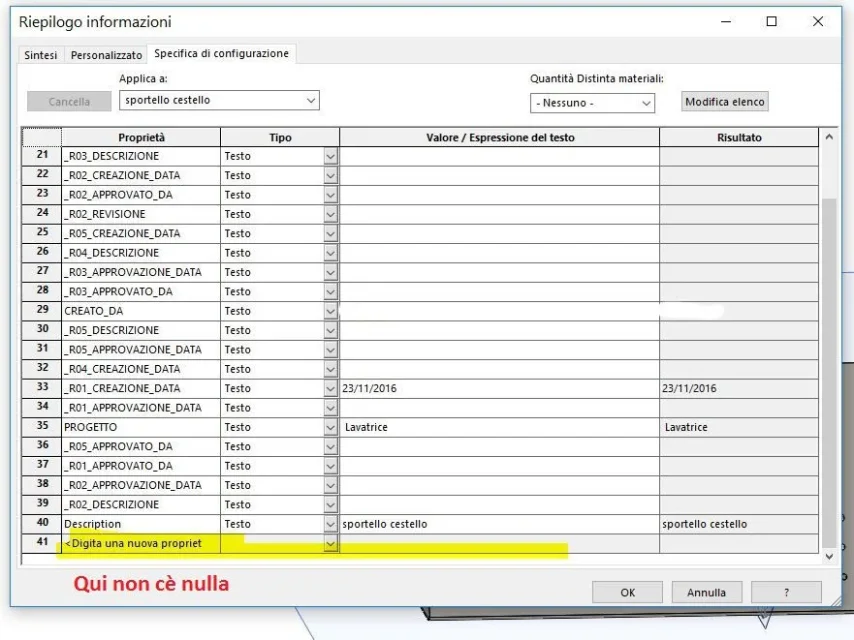Image resolution: width=854 pixels, height=640 pixels.
Task: Click the _R04_DESCRIZIONE property cell
Action: (x=141, y=253)
